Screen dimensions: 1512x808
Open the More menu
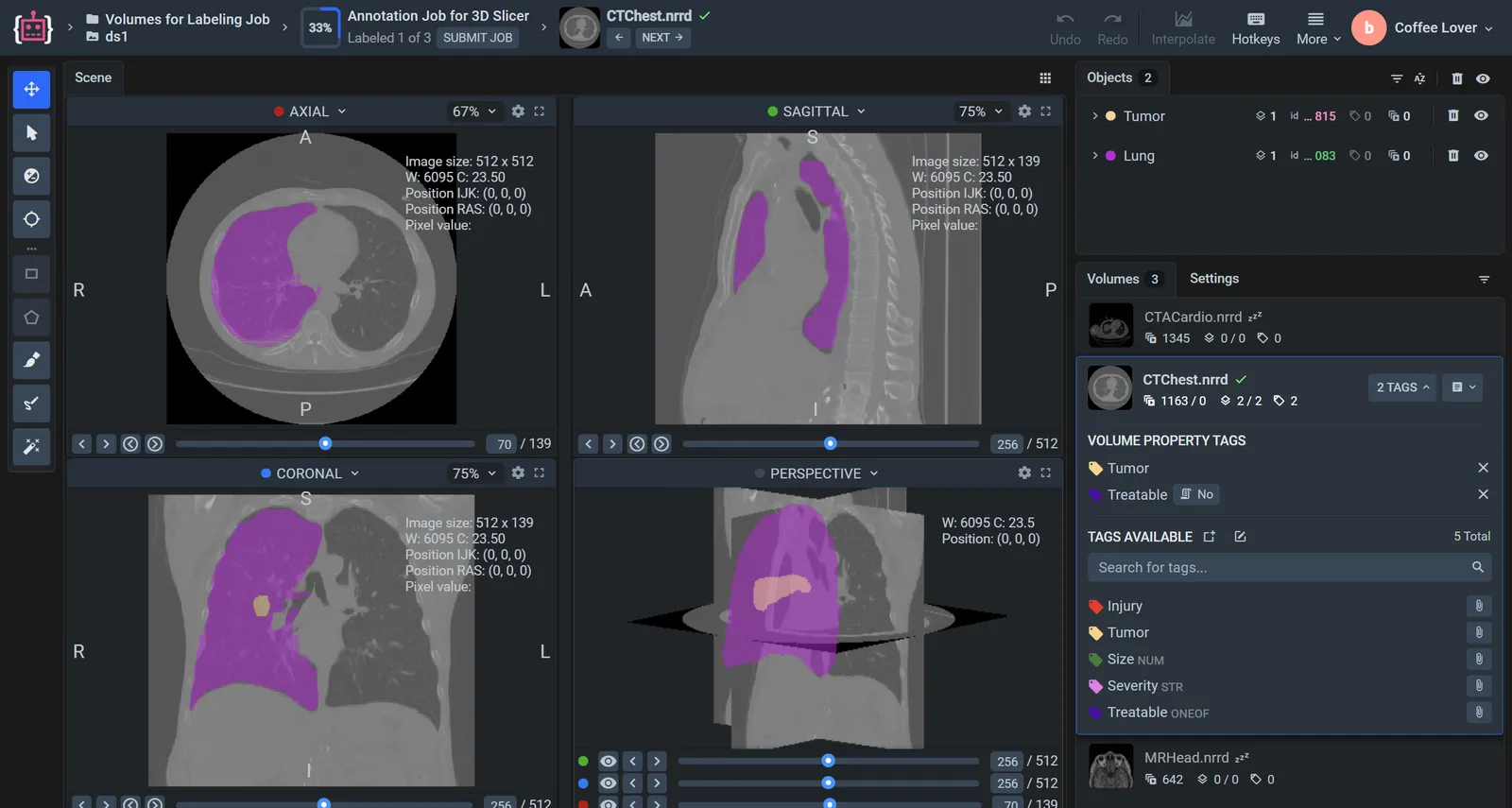[1317, 28]
